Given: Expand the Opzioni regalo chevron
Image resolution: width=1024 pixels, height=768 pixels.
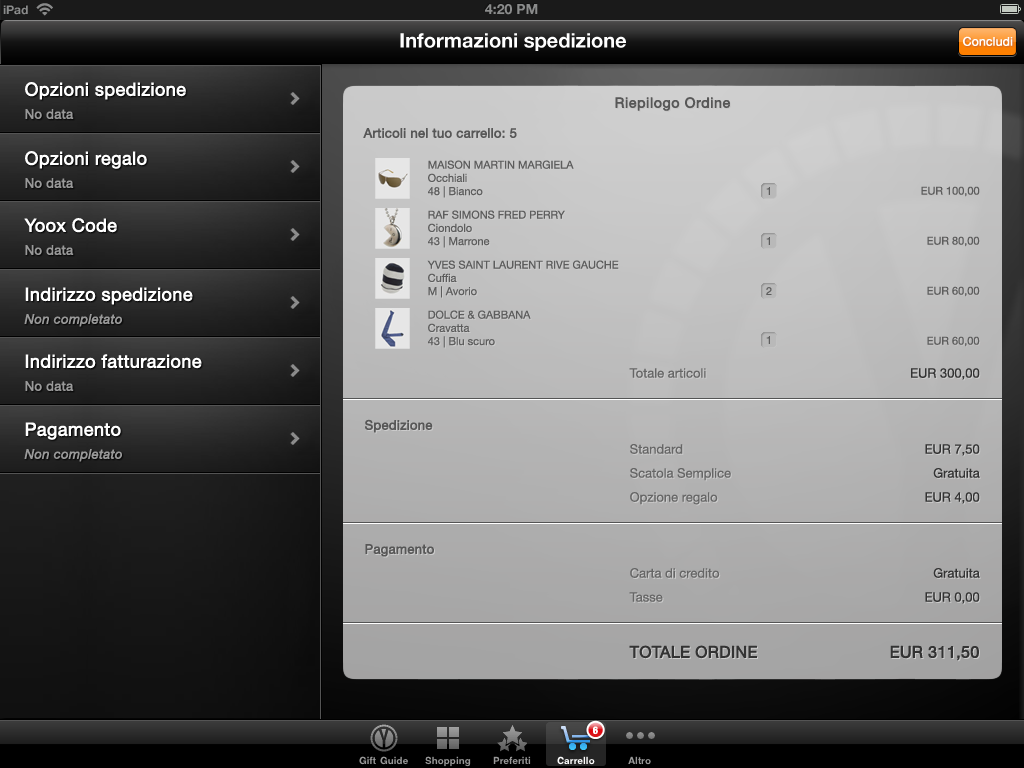Looking at the screenshot, I should [x=295, y=167].
